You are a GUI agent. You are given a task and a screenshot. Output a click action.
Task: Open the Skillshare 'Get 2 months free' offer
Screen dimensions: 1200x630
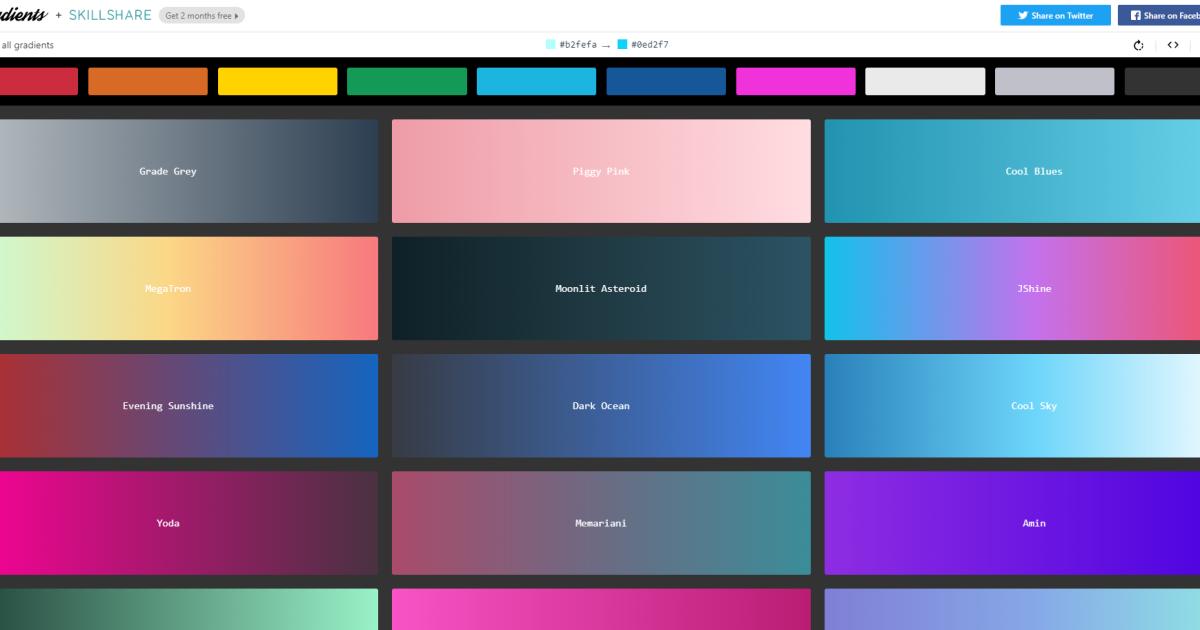pyautogui.click(x=202, y=15)
